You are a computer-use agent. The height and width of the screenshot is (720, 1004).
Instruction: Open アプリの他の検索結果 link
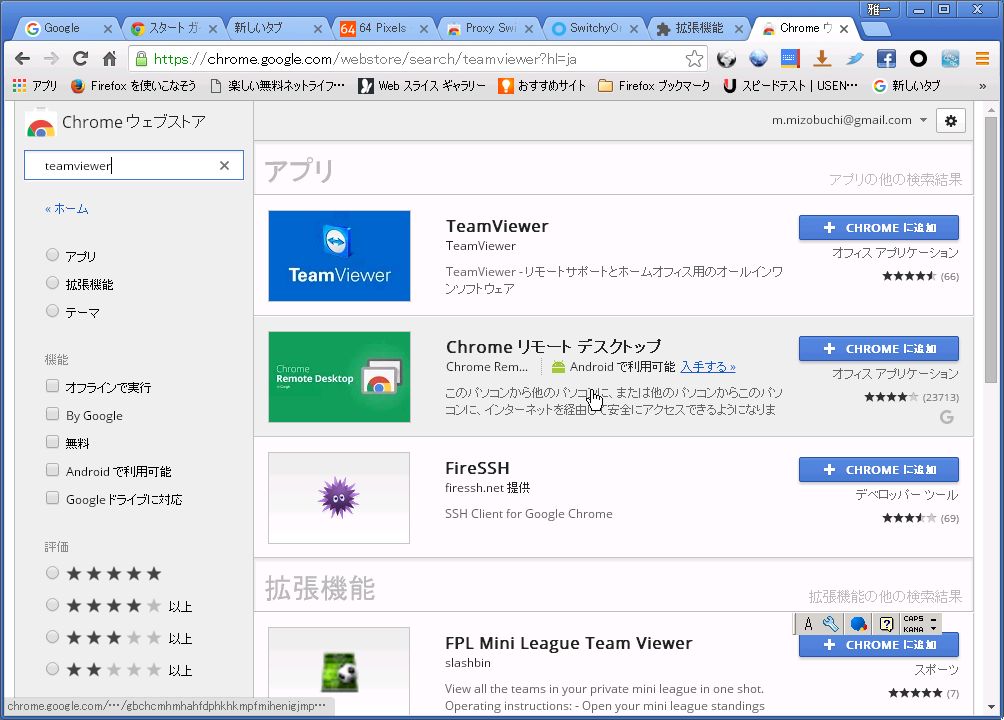point(895,179)
